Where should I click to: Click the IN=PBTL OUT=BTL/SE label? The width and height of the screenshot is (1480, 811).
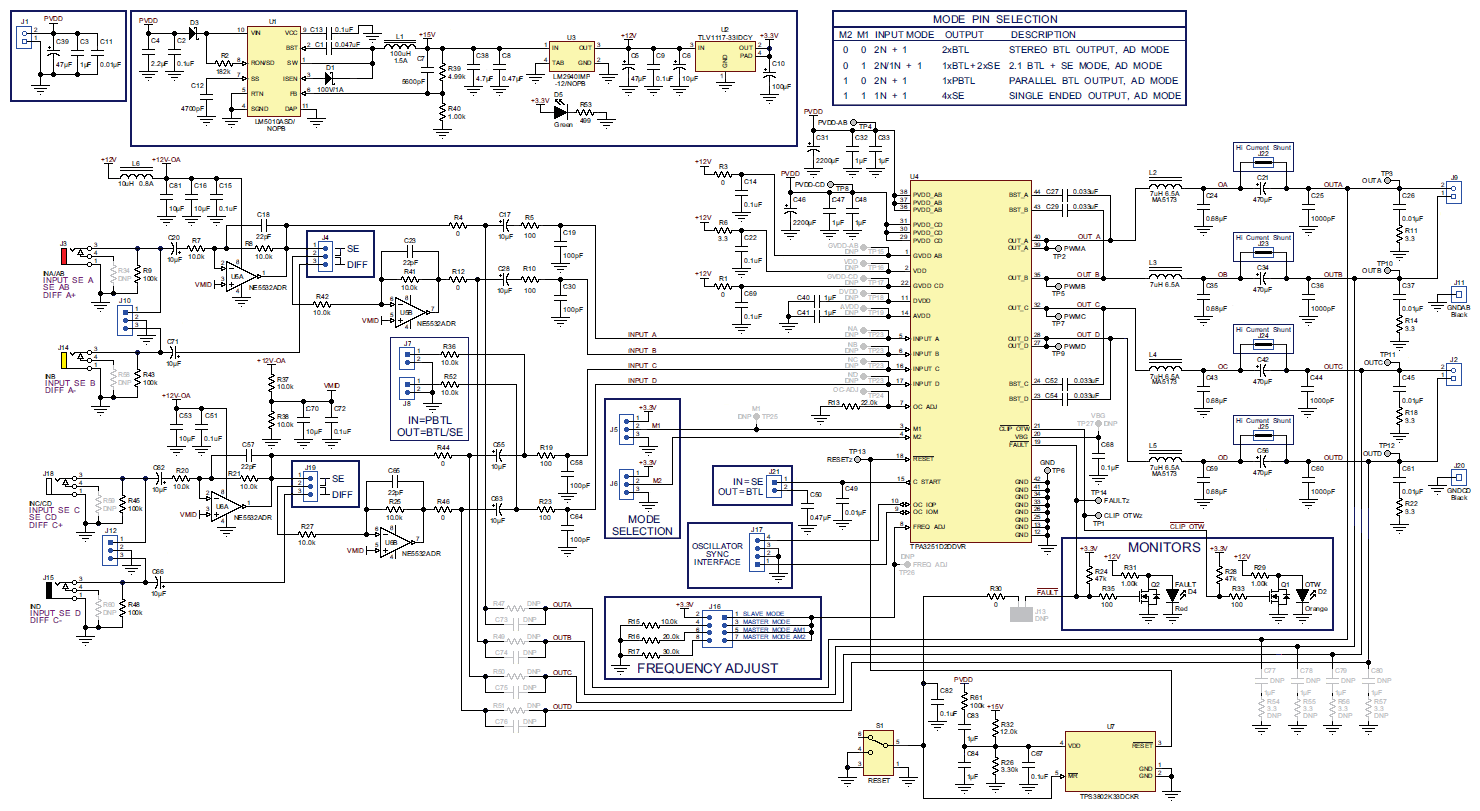coord(430,425)
